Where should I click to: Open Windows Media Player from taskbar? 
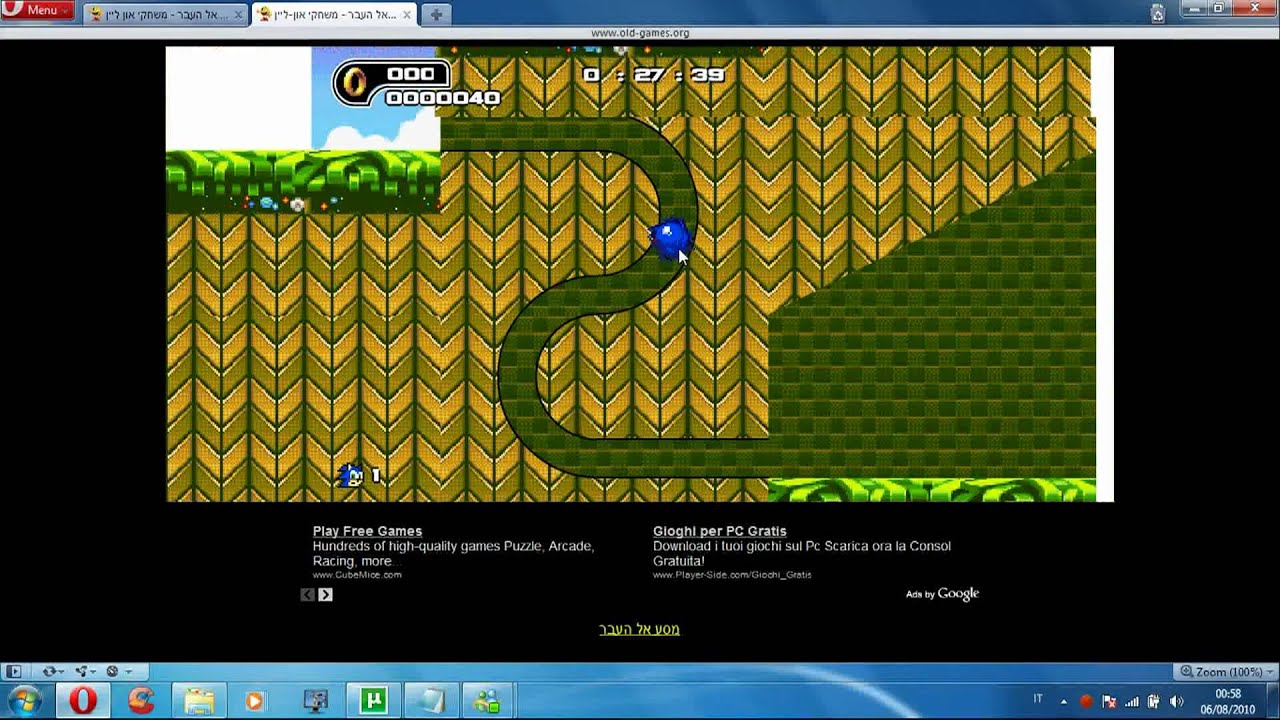255,701
